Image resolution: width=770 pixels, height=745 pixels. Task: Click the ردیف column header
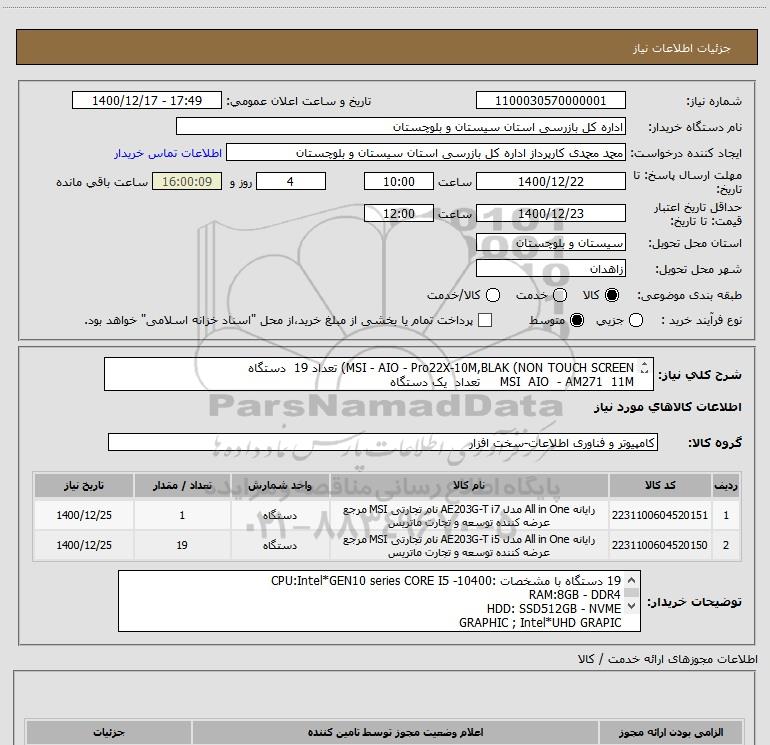(726, 485)
